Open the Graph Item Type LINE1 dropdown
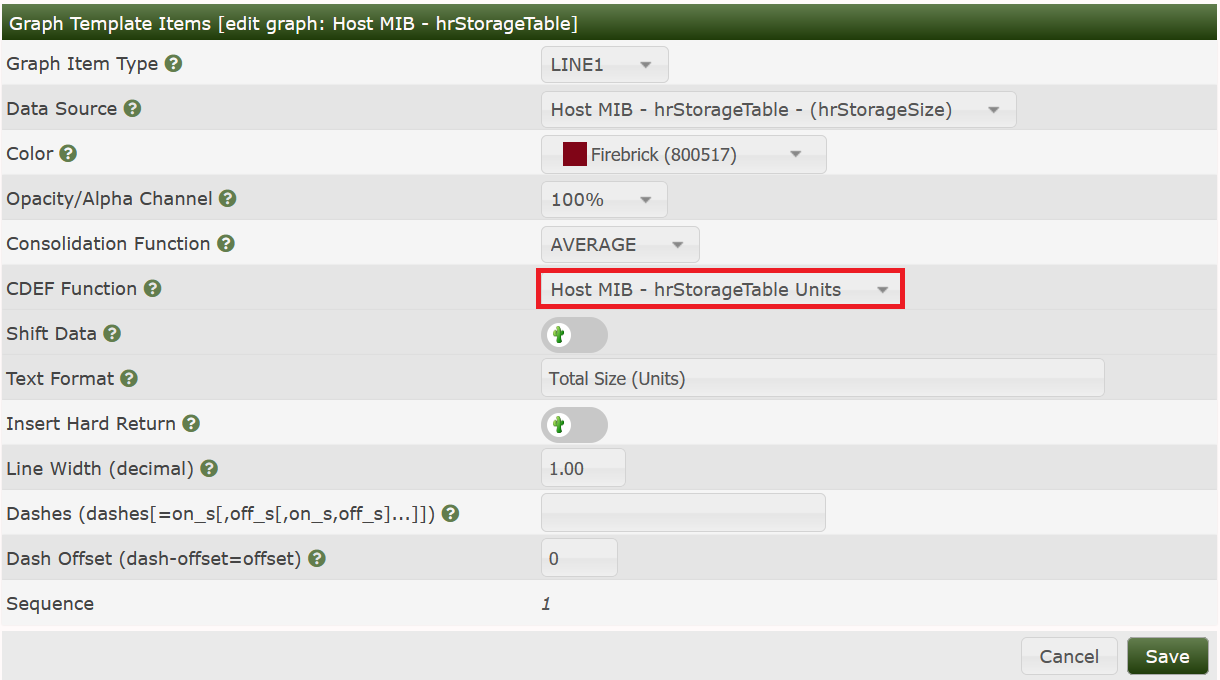1220x680 pixels. click(604, 65)
